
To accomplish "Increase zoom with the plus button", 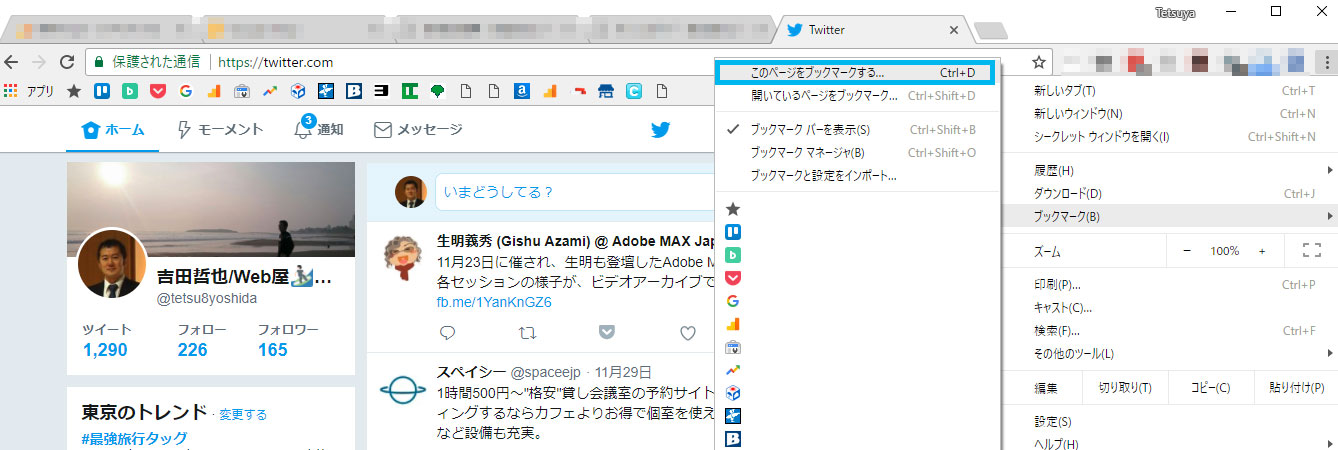I will point(1262,251).
